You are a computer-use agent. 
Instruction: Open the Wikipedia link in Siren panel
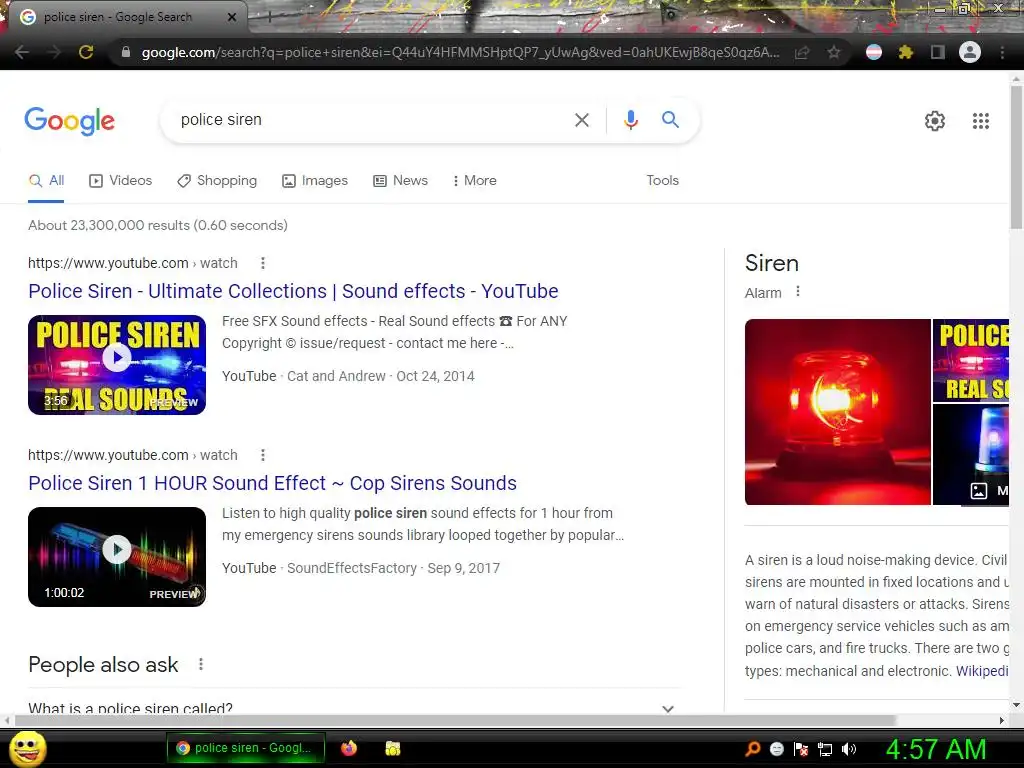tap(982, 671)
